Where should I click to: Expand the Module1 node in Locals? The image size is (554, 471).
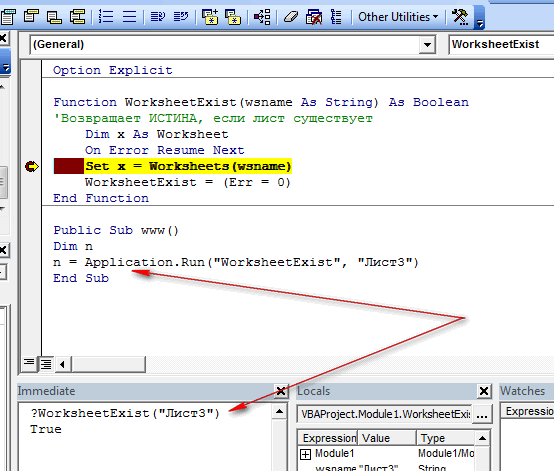click(x=305, y=454)
